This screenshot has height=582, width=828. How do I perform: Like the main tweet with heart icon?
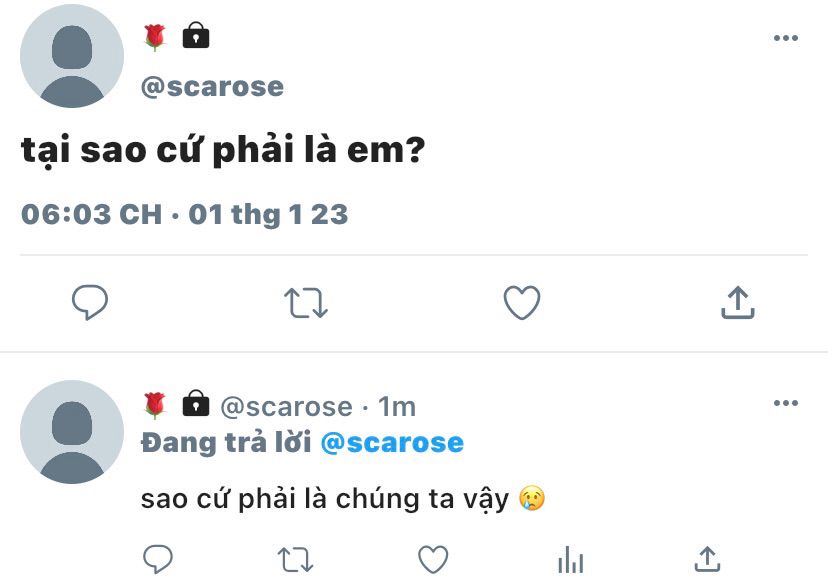[522, 302]
